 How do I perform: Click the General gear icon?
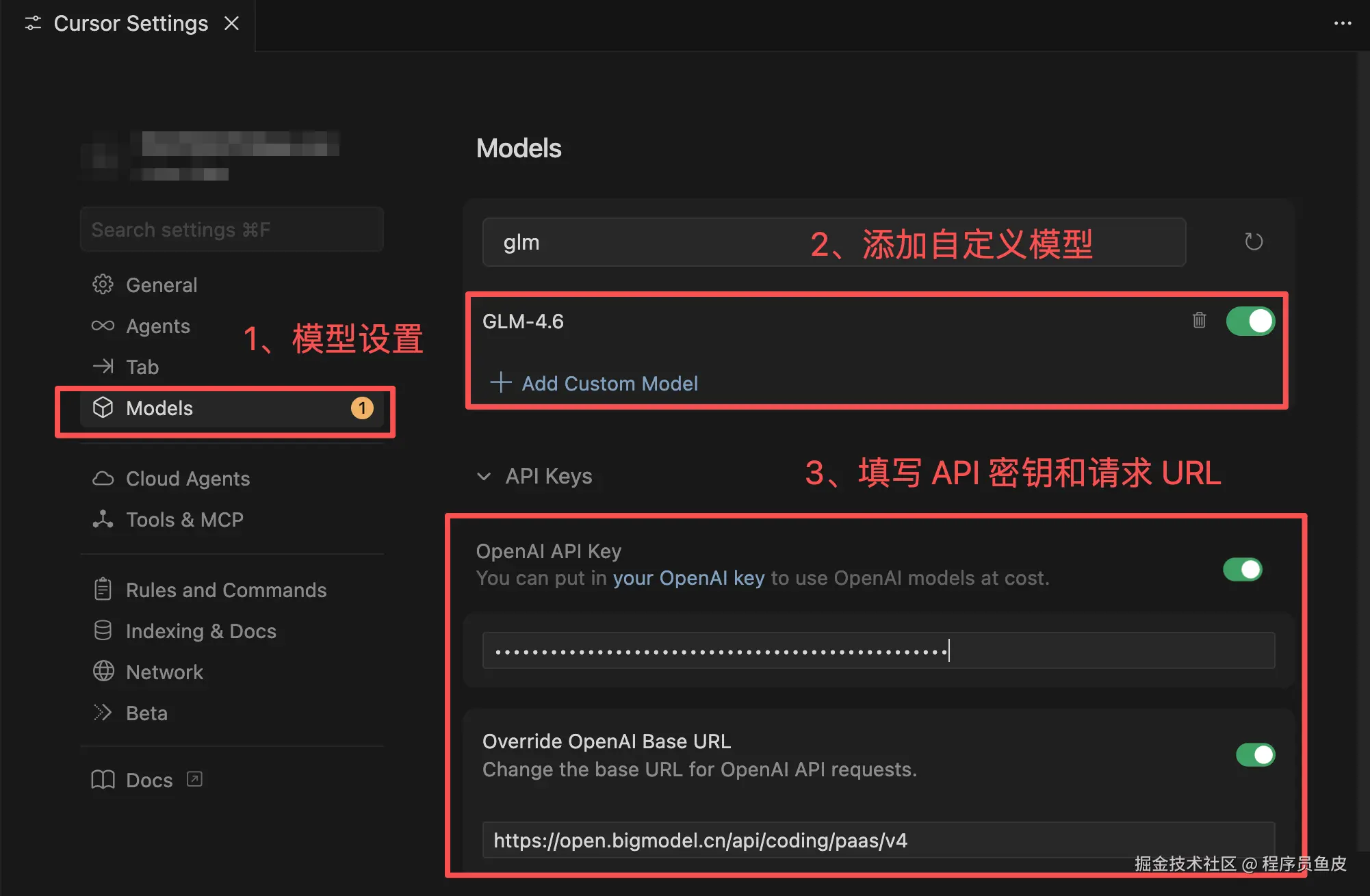click(x=103, y=285)
